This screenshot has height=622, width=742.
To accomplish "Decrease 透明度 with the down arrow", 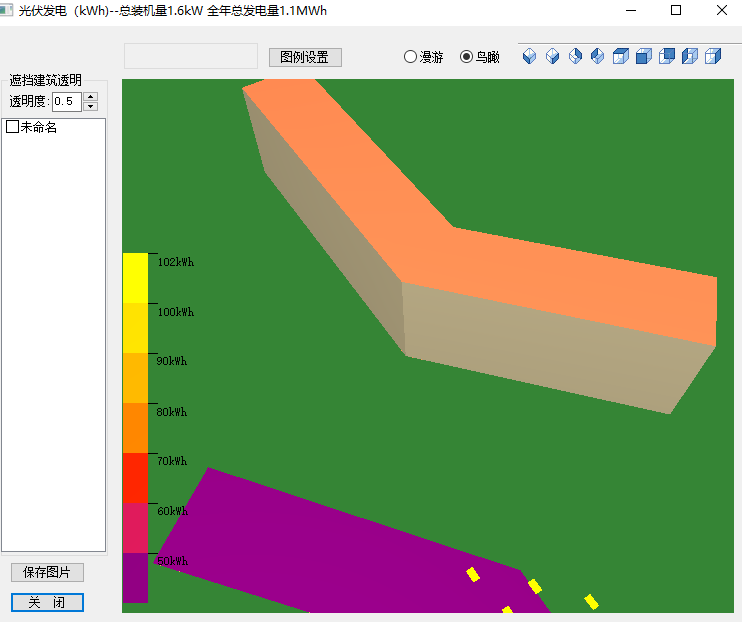I will [x=91, y=106].
